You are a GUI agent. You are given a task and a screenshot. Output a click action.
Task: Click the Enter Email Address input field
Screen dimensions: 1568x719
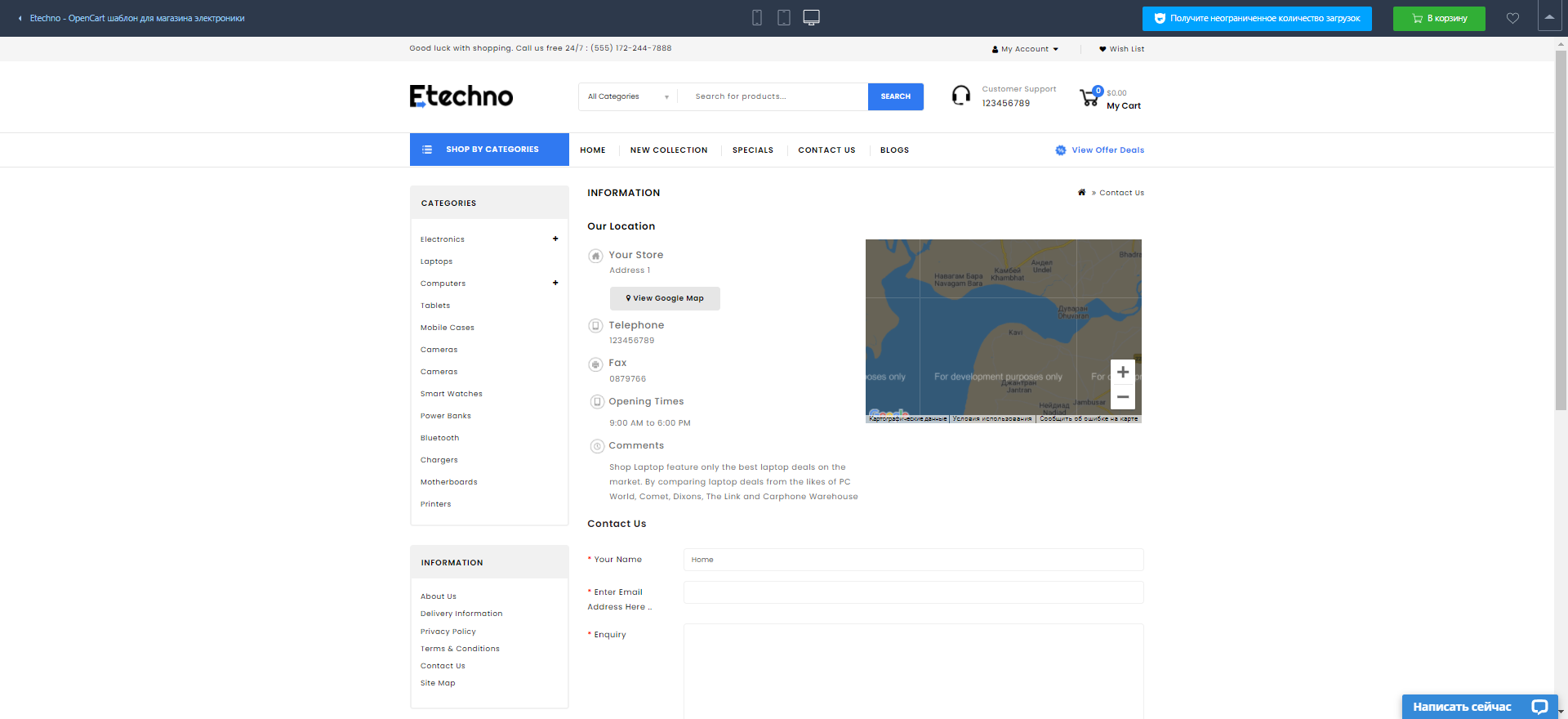(912, 592)
